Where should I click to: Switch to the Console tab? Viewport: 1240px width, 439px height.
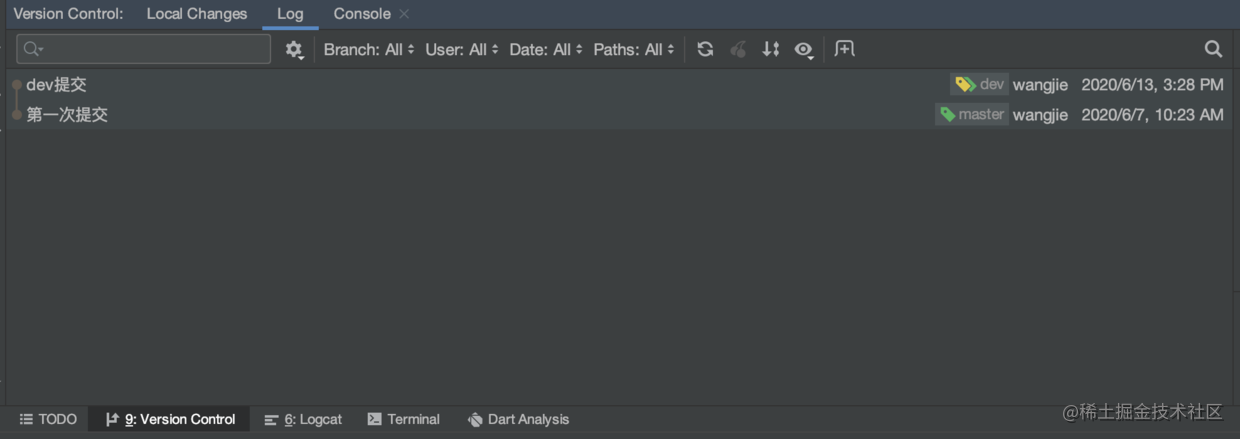[362, 14]
